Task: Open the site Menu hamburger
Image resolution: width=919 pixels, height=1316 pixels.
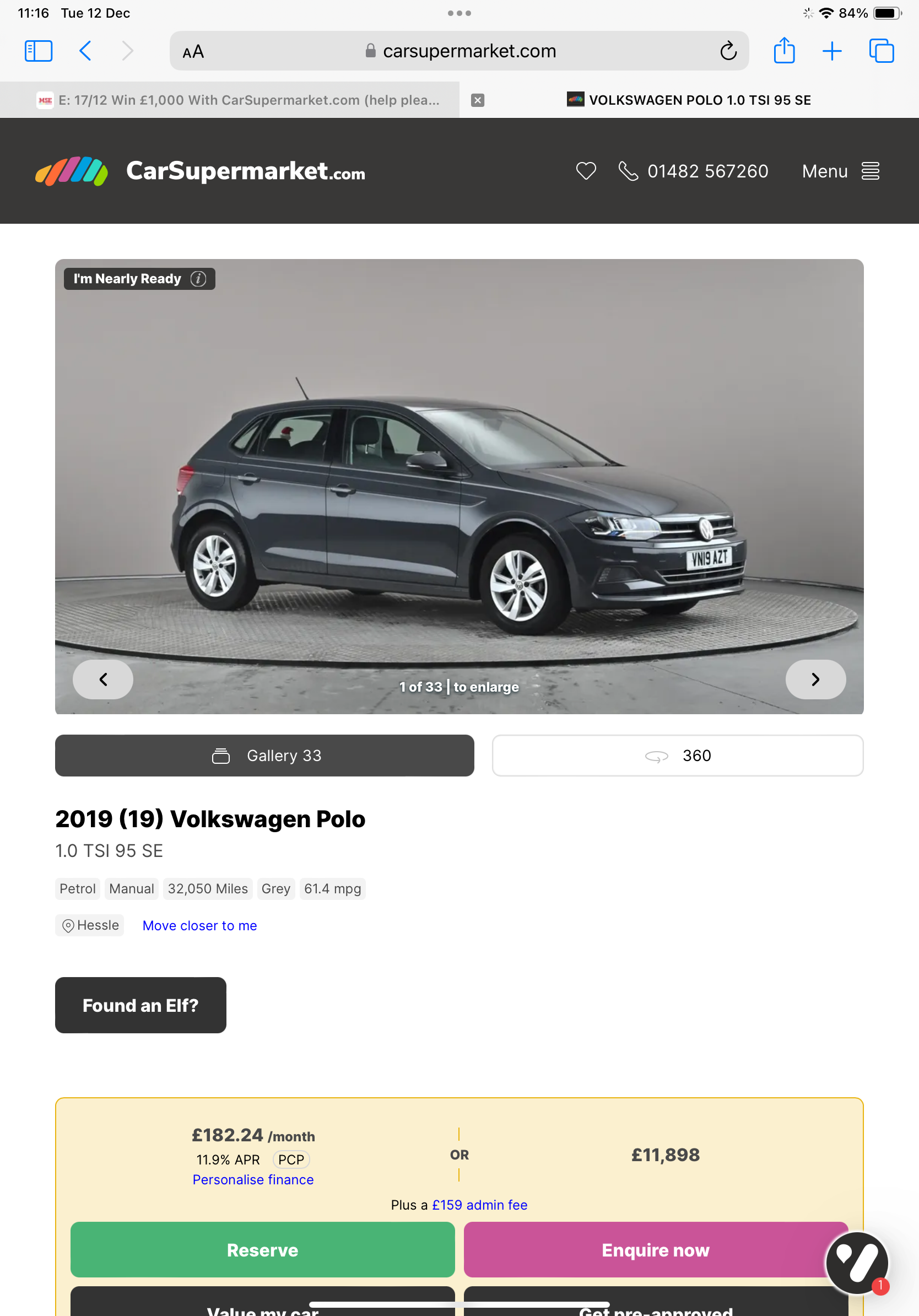Action: point(840,171)
